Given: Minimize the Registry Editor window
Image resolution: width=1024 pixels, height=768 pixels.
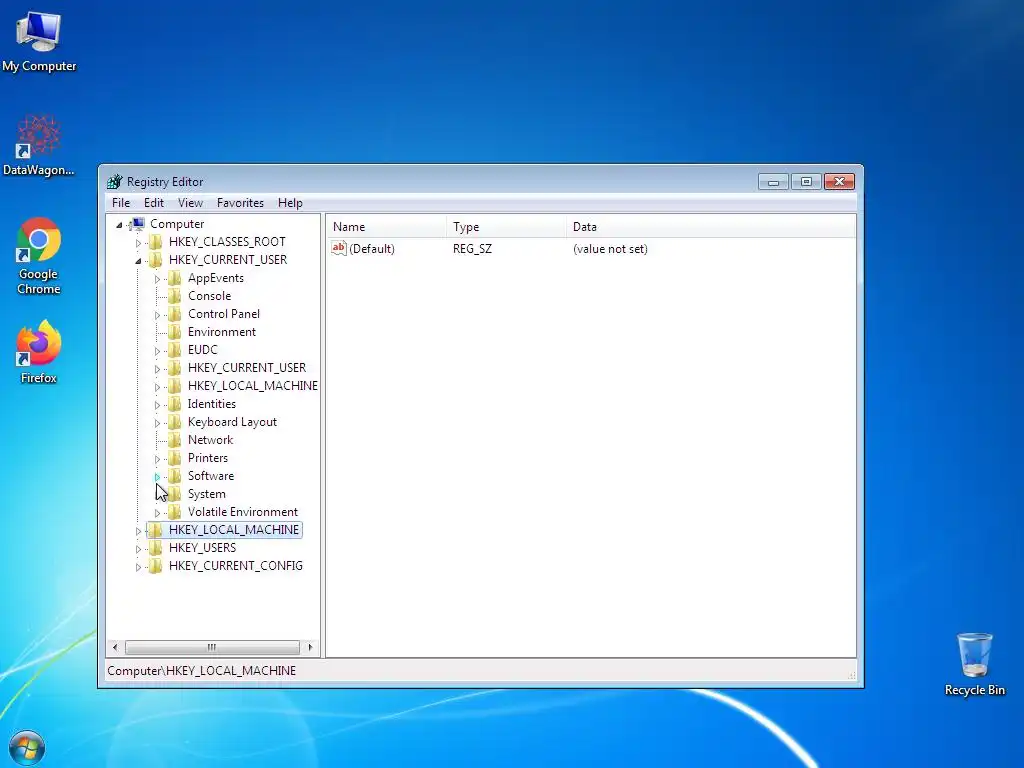Looking at the screenshot, I should point(773,182).
